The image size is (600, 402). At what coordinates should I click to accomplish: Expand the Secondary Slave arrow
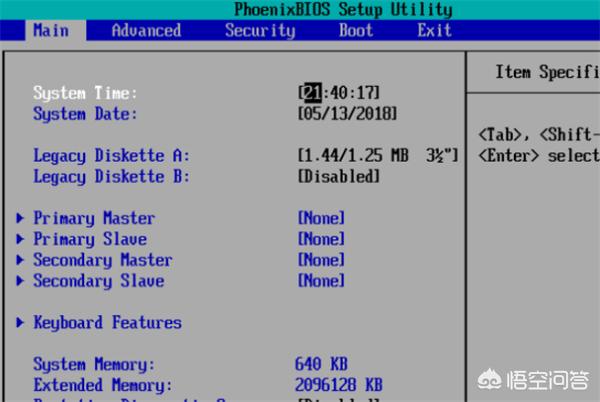[22, 281]
